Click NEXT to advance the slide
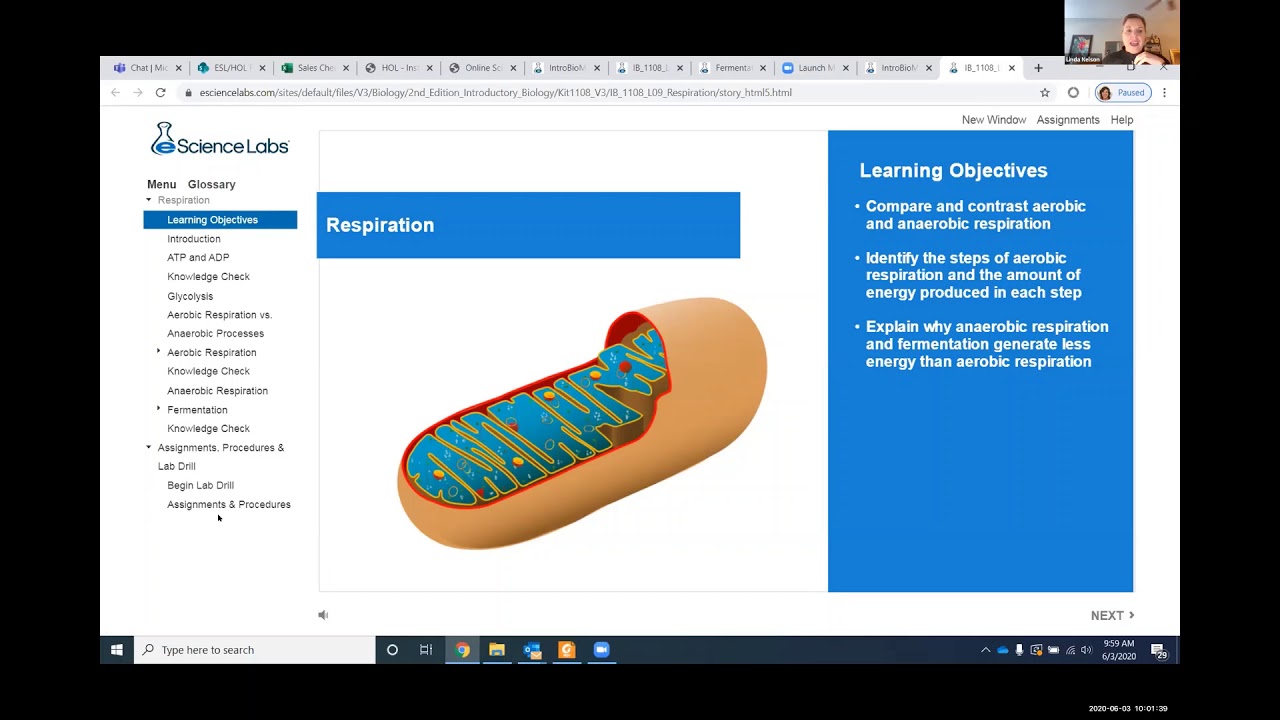 tap(1112, 615)
